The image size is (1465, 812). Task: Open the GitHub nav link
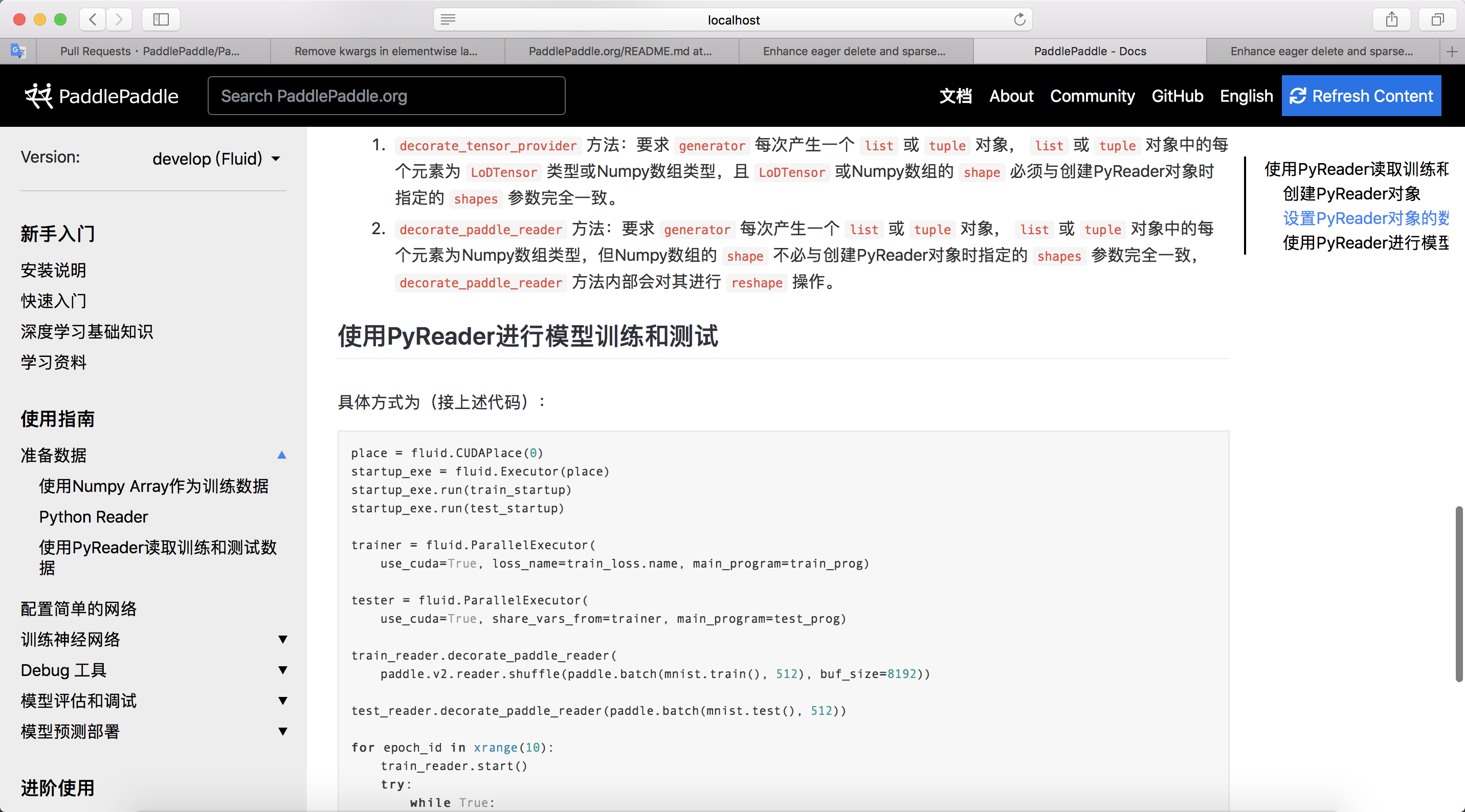1177,96
